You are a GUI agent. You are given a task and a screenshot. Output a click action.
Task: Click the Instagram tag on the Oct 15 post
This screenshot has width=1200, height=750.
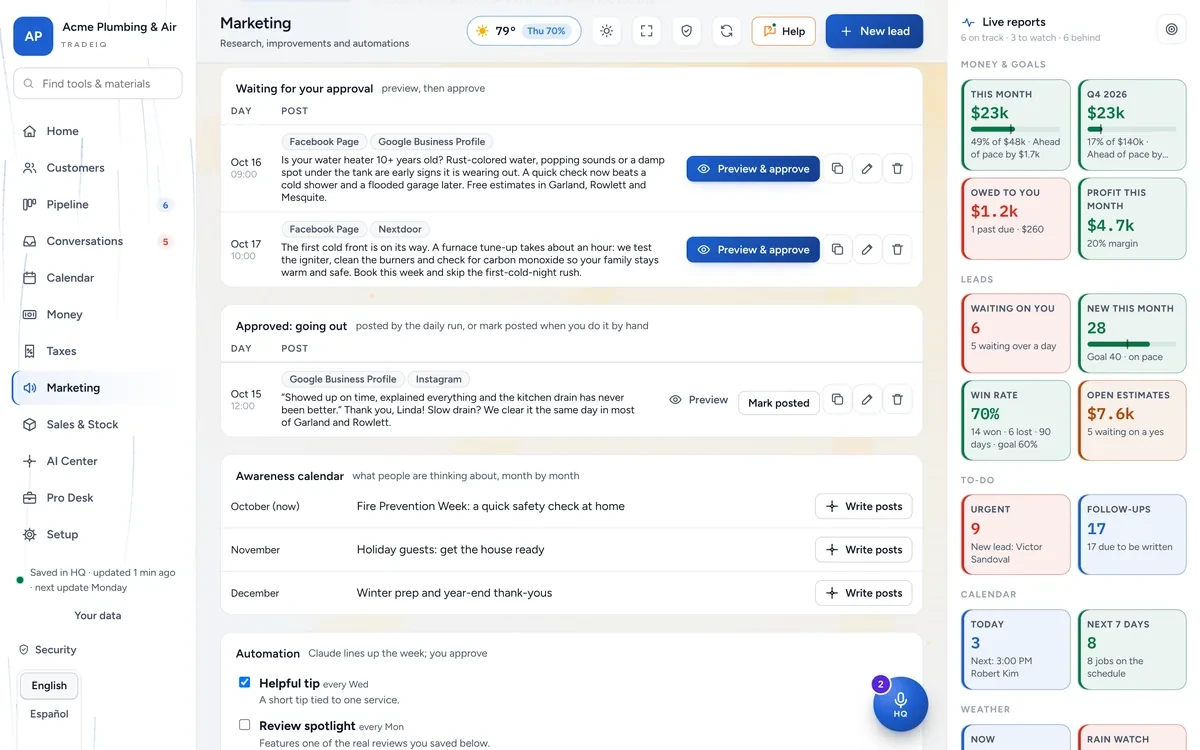click(439, 379)
